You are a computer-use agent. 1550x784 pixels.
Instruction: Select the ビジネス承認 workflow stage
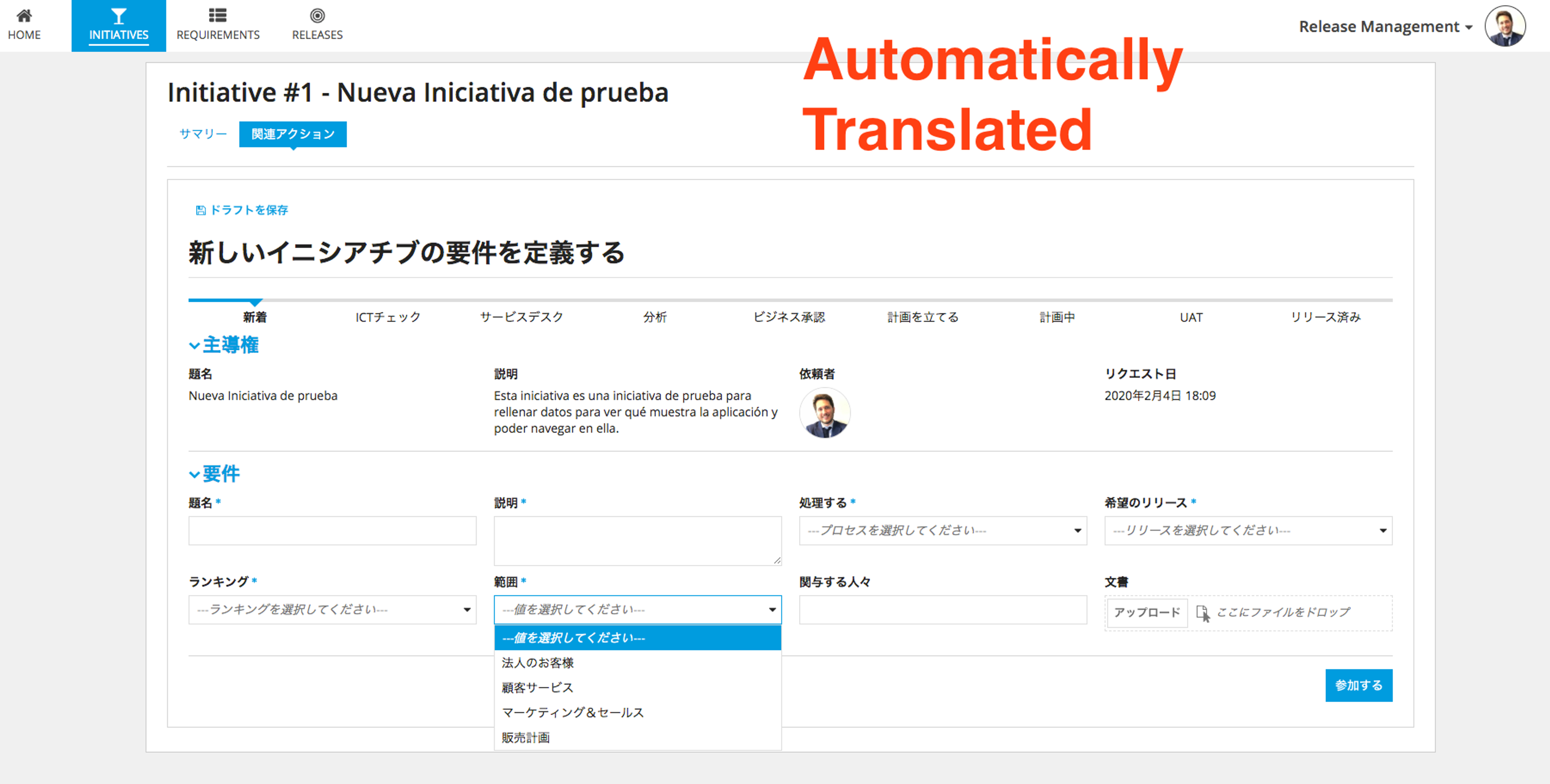point(790,317)
